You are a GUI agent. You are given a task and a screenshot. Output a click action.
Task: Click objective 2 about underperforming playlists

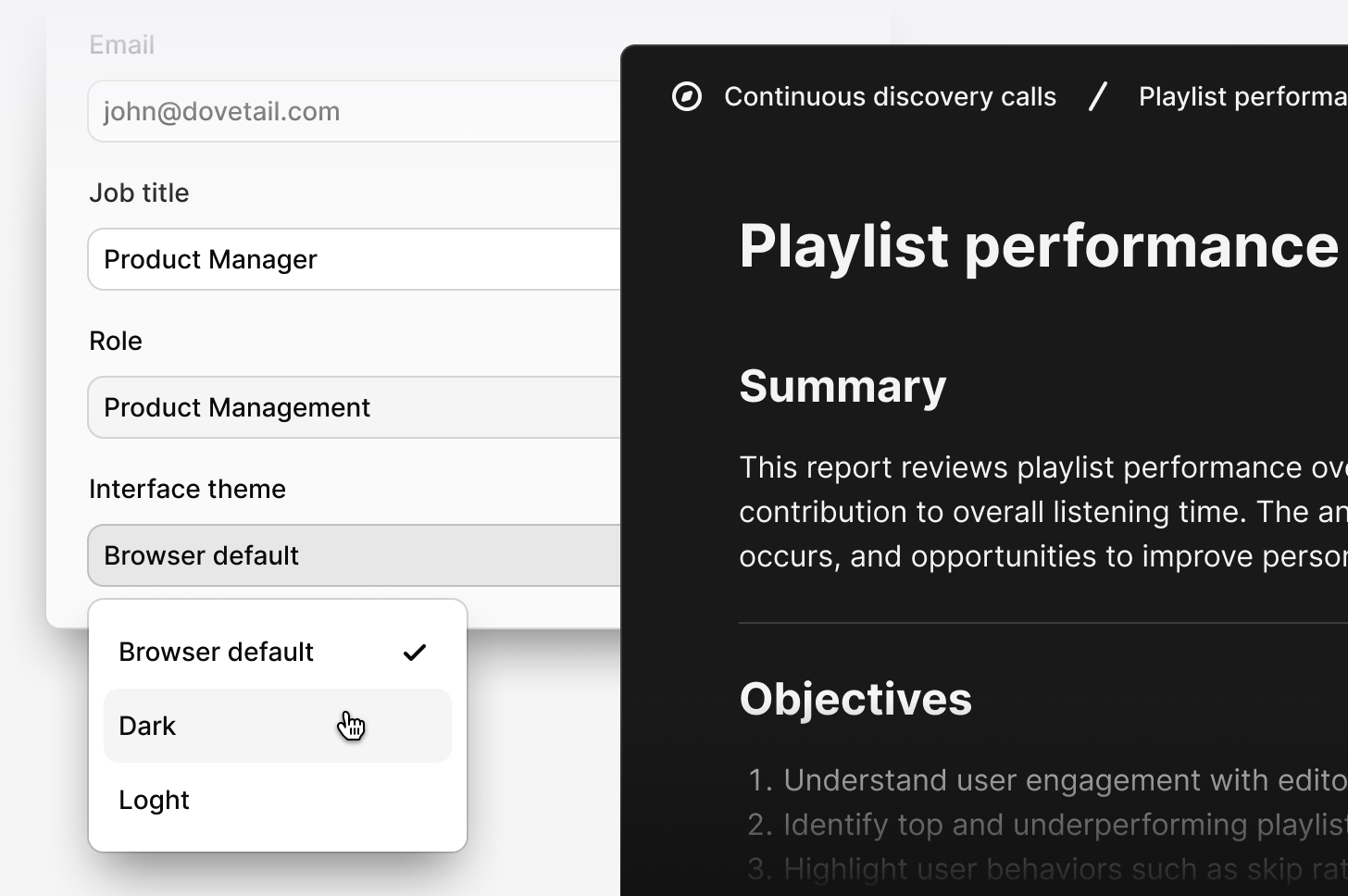coord(1055,824)
